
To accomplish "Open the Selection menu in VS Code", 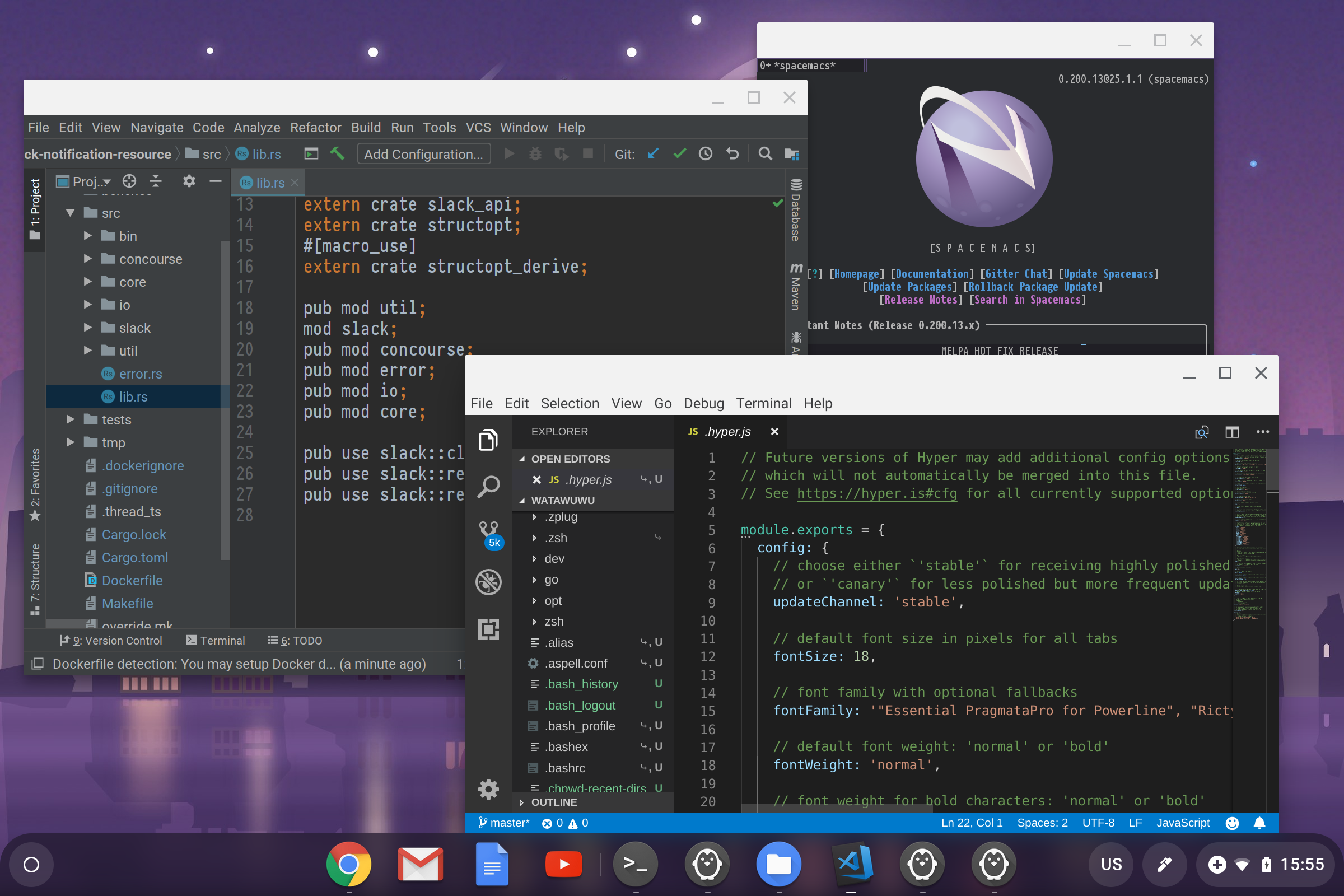I will (x=570, y=403).
